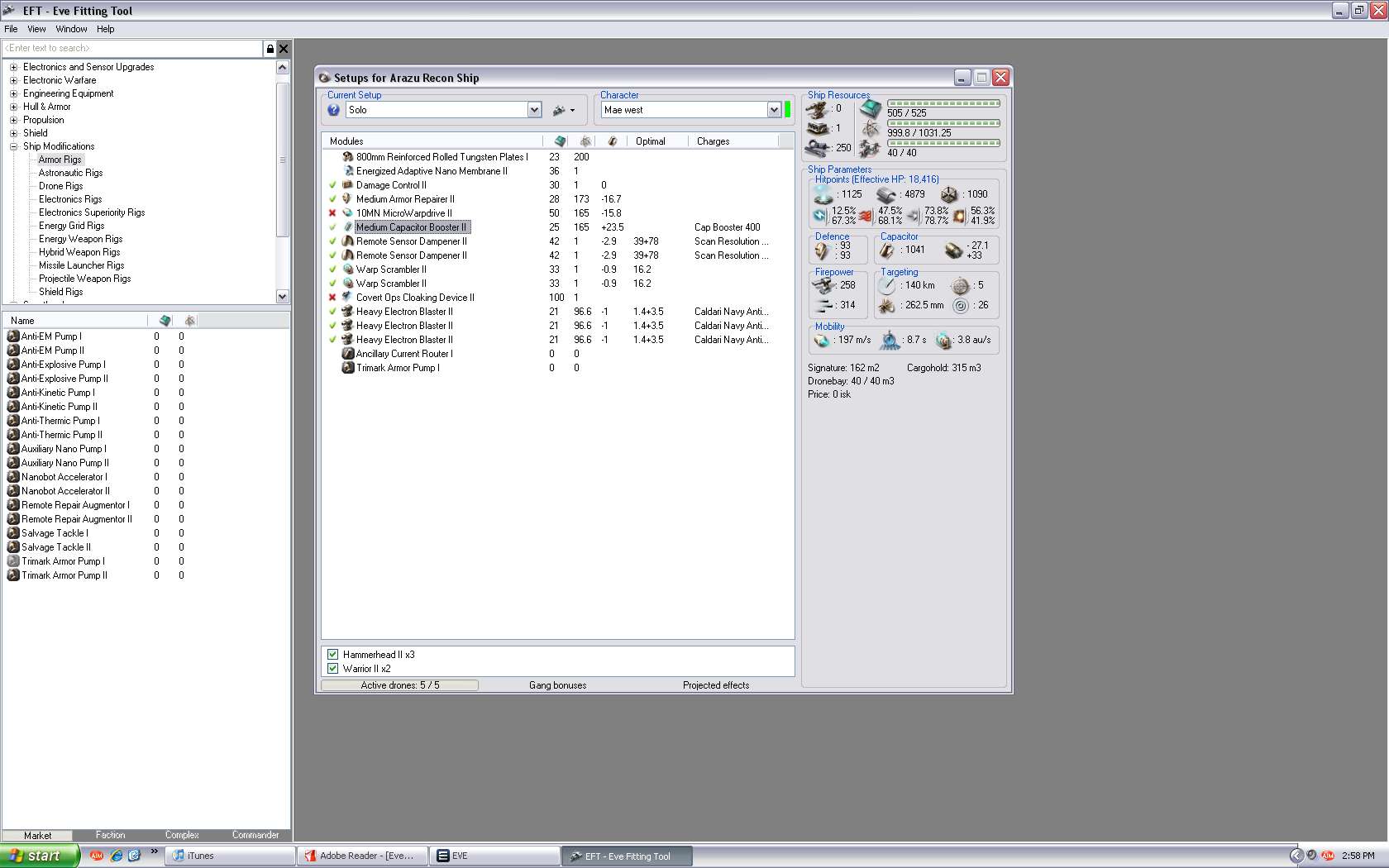The width and height of the screenshot is (1389, 868).
Task: Uncheck the Hammerhead II x3 drones
Action: tap(333, 655)
